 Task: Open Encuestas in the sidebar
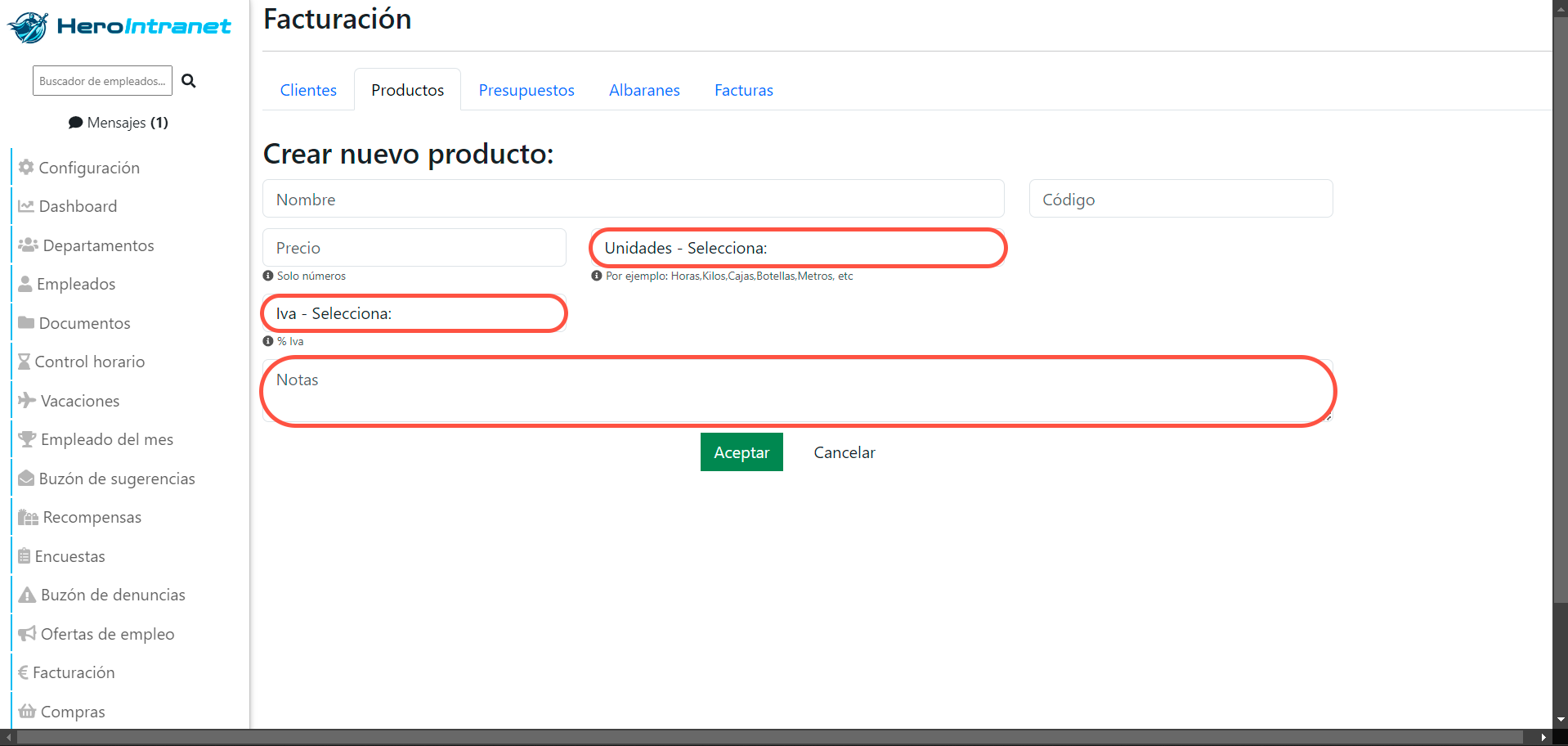[69, 556]
